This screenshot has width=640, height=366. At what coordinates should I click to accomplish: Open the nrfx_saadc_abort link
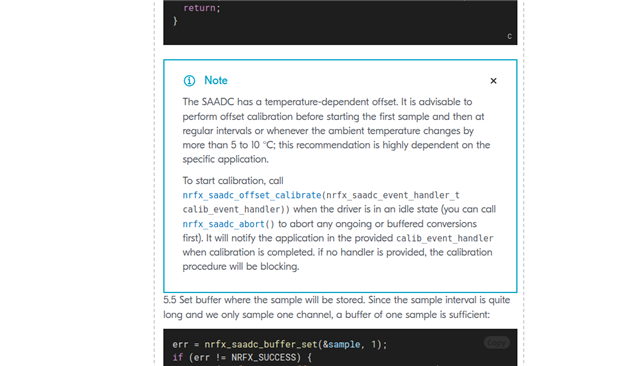point(223,224)
